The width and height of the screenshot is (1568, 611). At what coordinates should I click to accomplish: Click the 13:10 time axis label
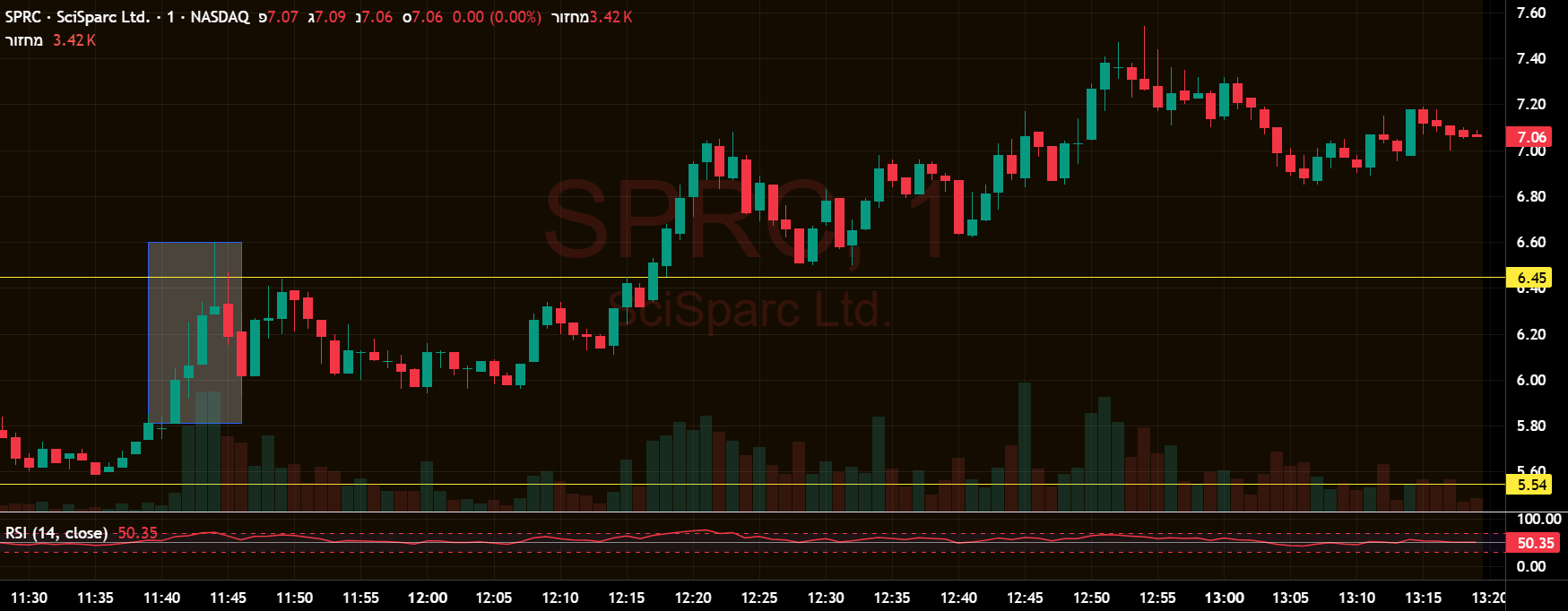(x=1356, y=598)
